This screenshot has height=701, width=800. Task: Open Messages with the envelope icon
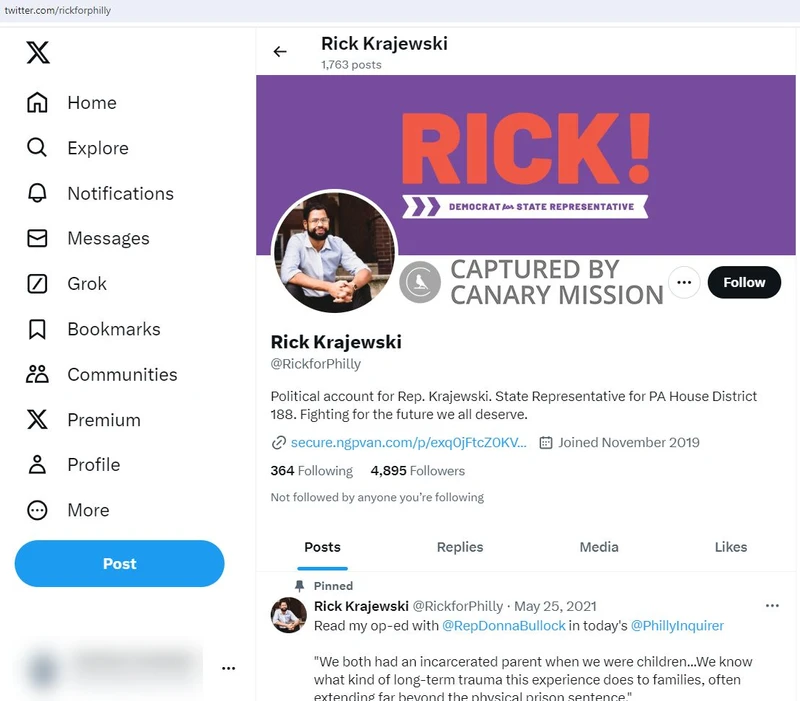click(37, 238)
